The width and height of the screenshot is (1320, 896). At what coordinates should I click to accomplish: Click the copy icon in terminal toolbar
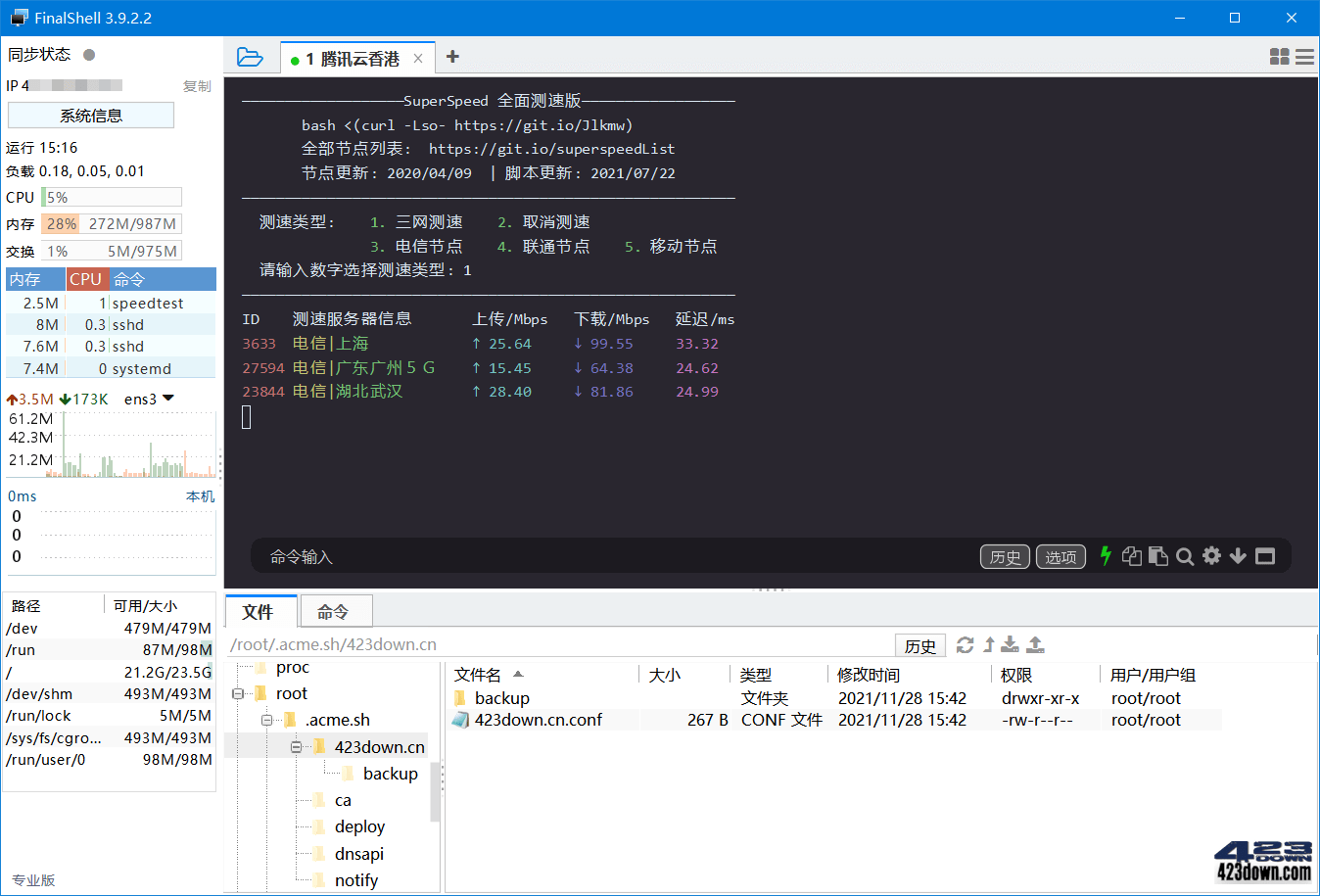tap(1131, 556)
